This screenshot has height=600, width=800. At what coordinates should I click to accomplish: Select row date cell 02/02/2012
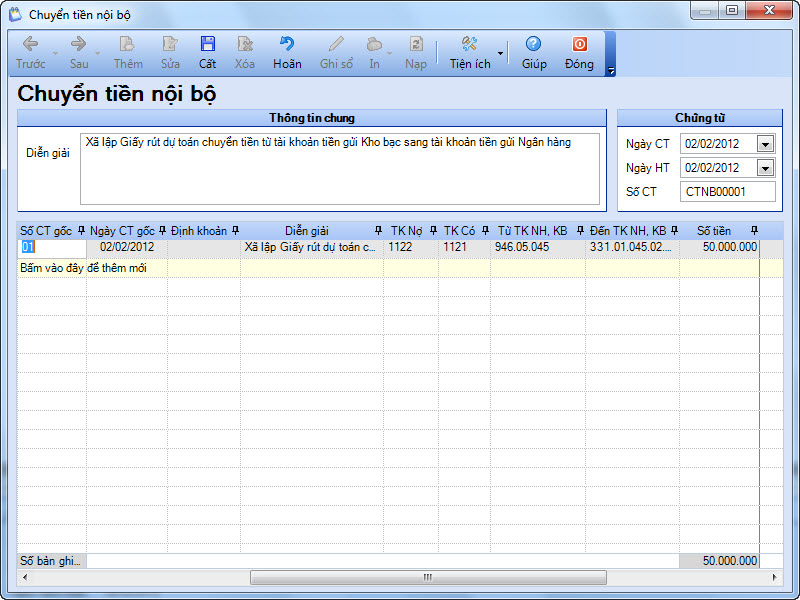tap(127, 247)
